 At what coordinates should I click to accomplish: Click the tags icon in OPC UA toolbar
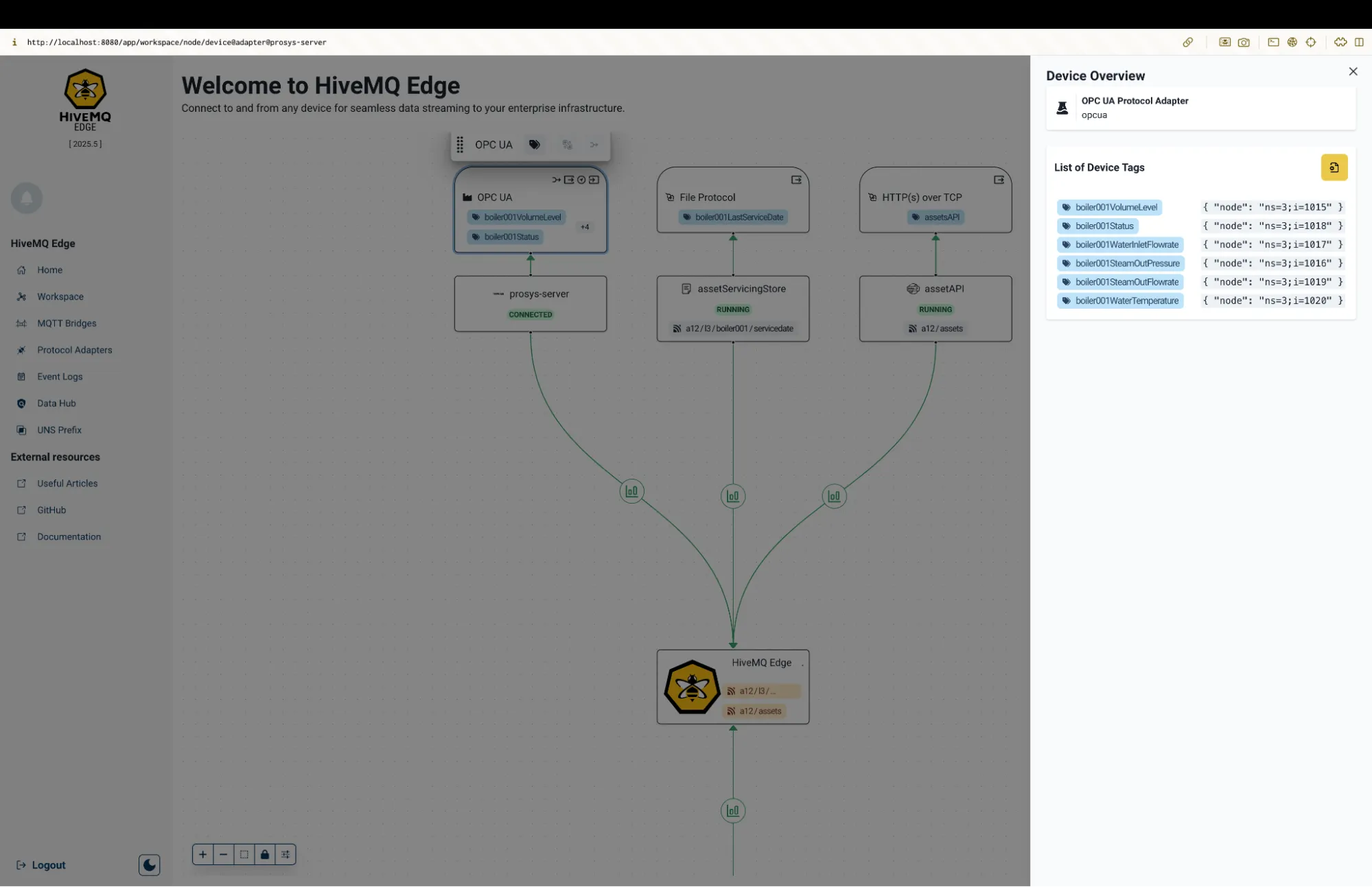[x=534, y=145]
